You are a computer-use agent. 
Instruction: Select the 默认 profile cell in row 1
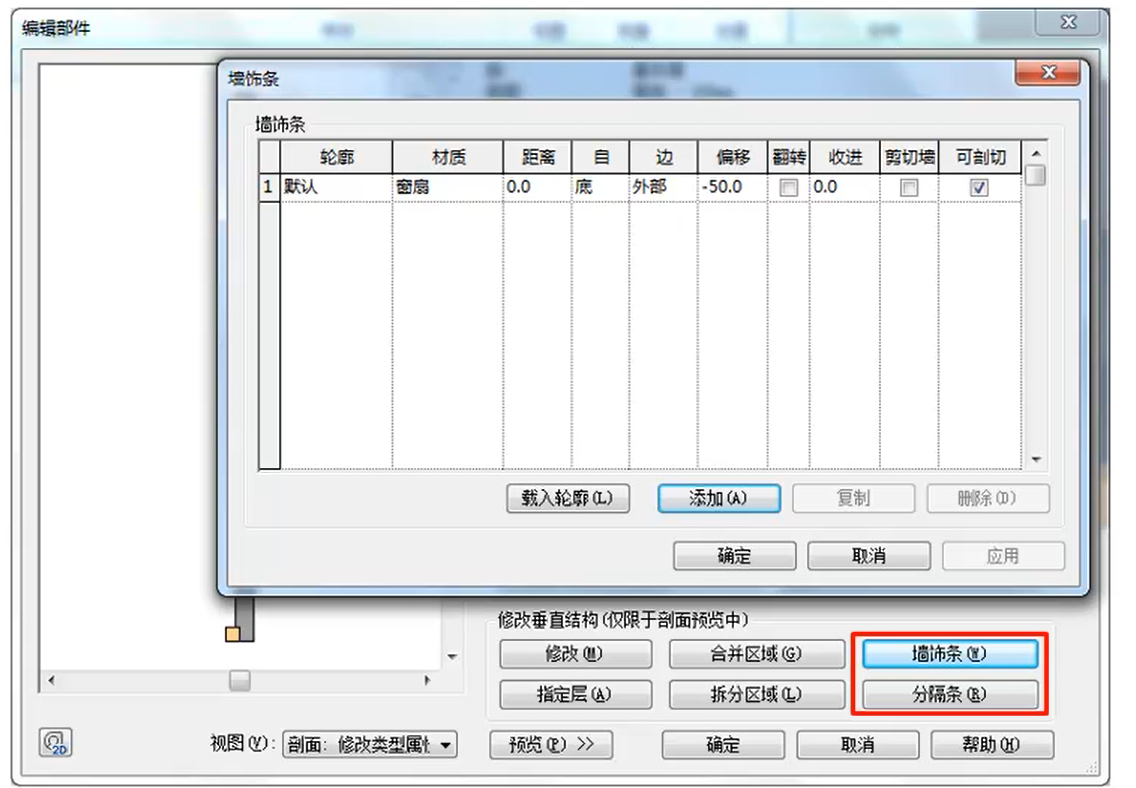click(x=335, y=187)
